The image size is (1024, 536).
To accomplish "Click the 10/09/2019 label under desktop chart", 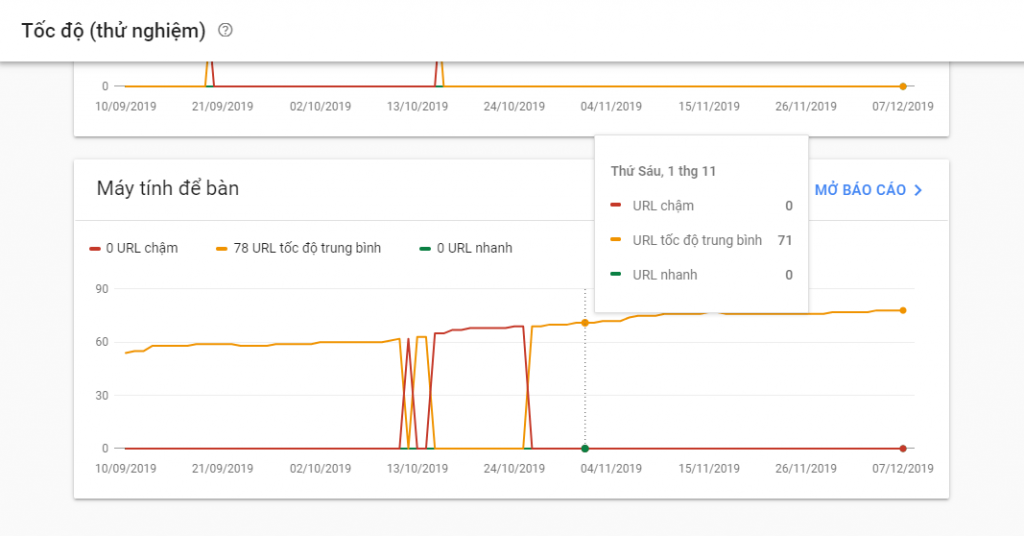I will coord(125,468).
